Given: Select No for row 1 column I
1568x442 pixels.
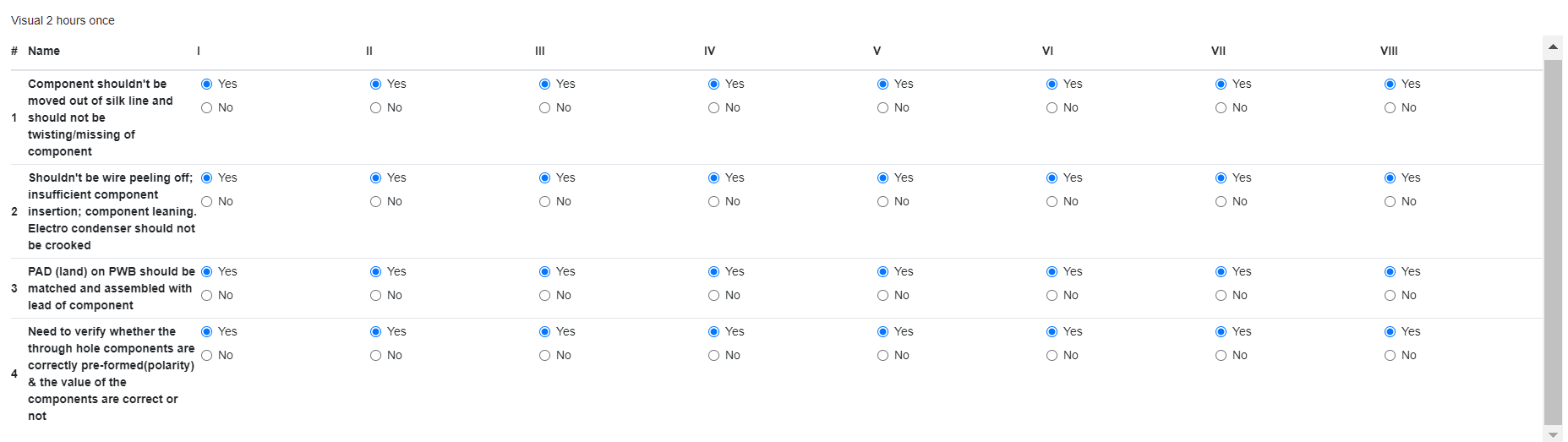Looking at the screenshot, I should pos(206,108).
